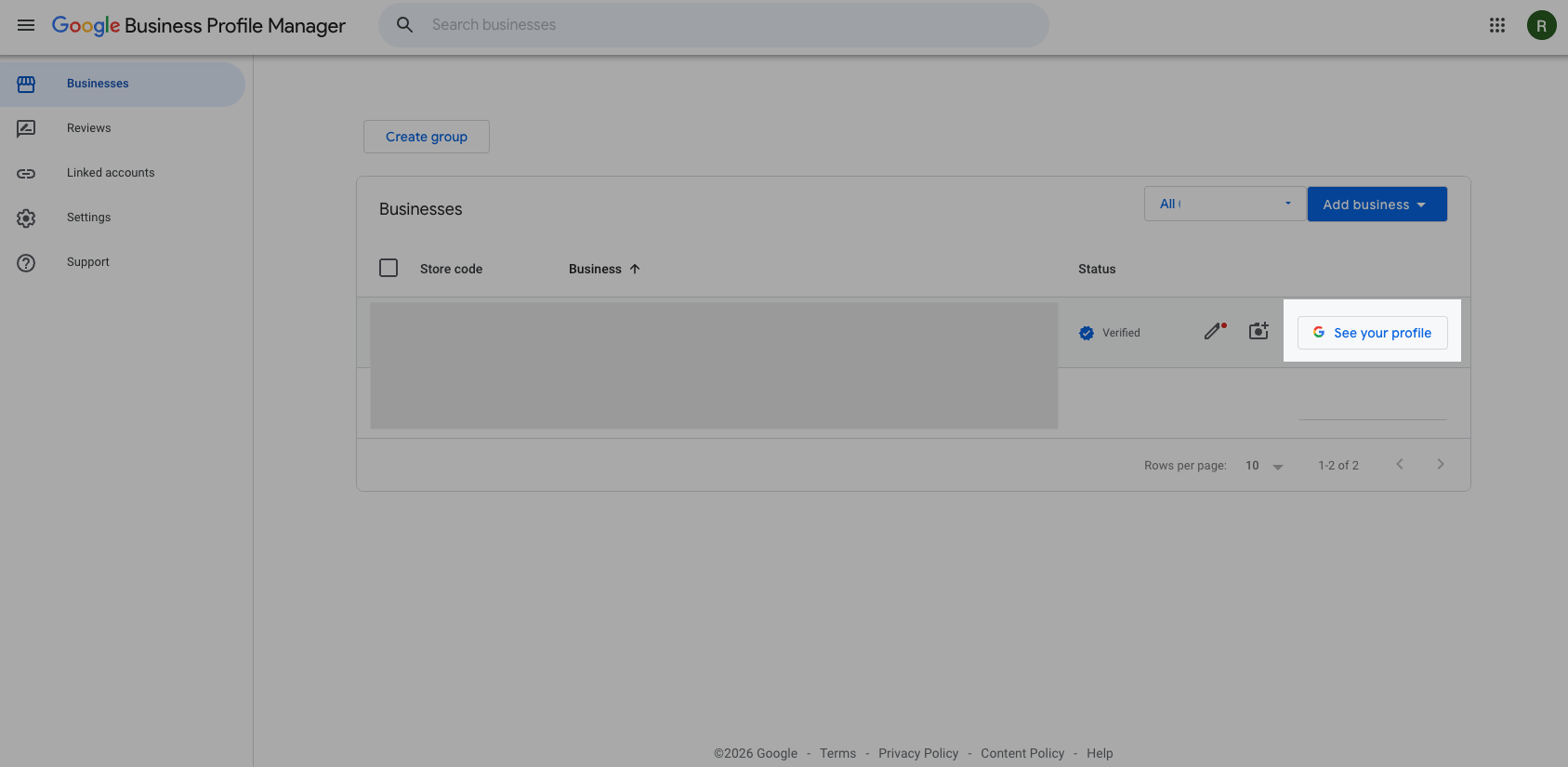Open the hamburger main menu

pyautogui.click(x=26, y=25)
